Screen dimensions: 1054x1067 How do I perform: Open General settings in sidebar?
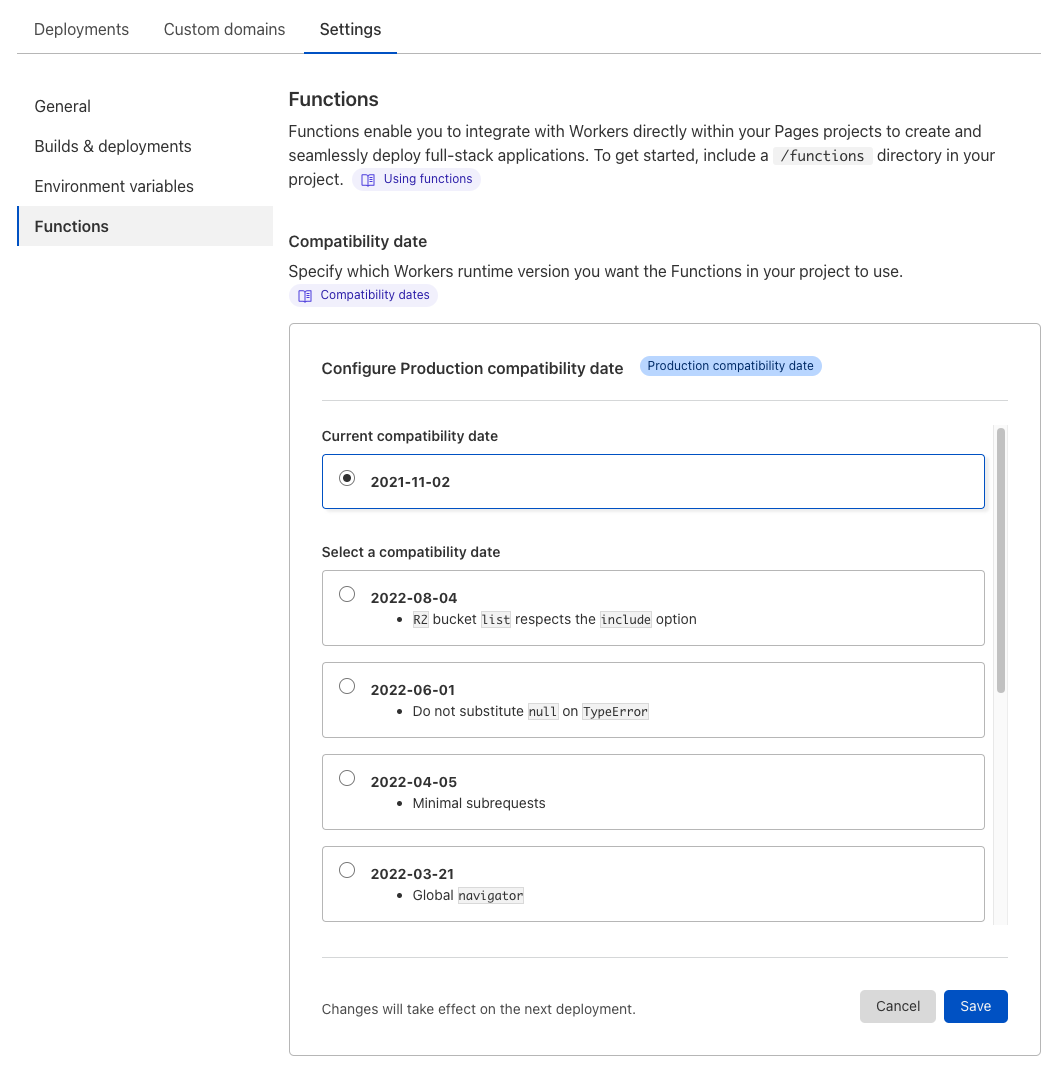62,106
